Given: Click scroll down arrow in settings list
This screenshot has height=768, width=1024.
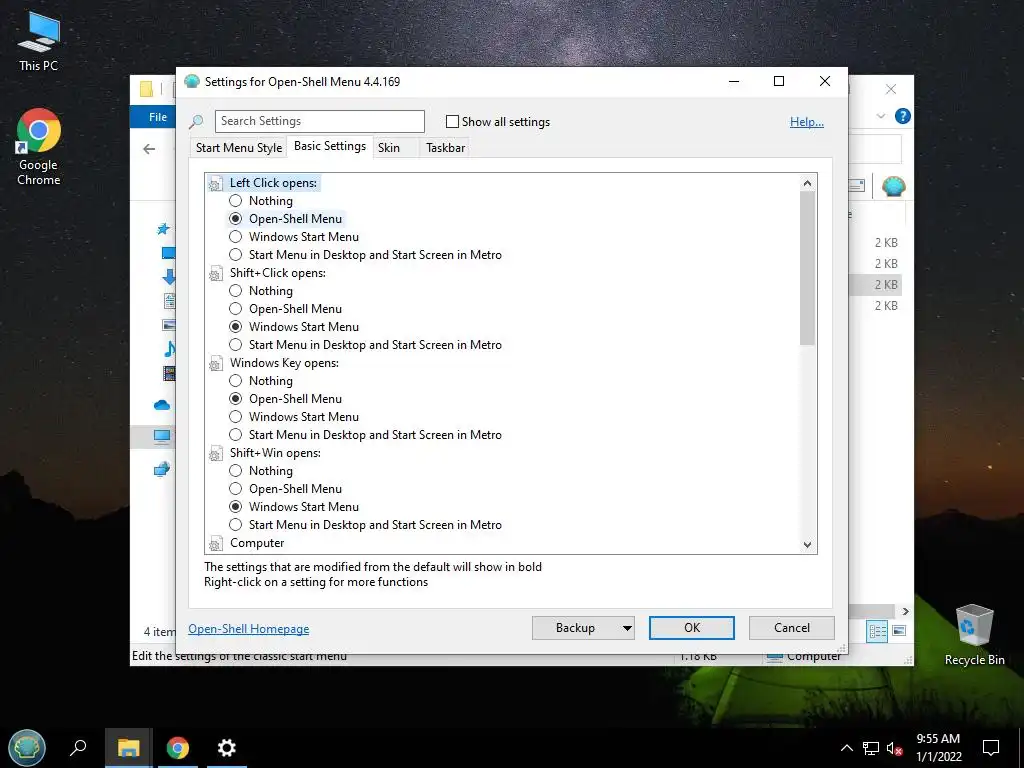Looking at the screenshot, I should [807, 545].
